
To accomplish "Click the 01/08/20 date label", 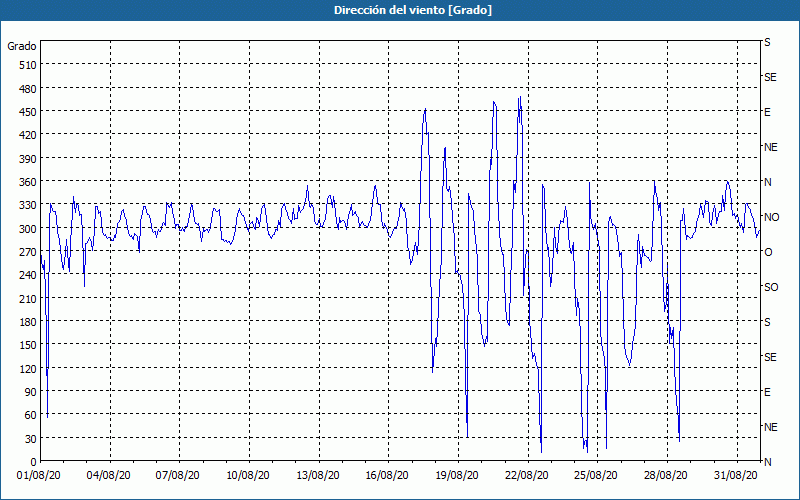I will tap(39, 476).
